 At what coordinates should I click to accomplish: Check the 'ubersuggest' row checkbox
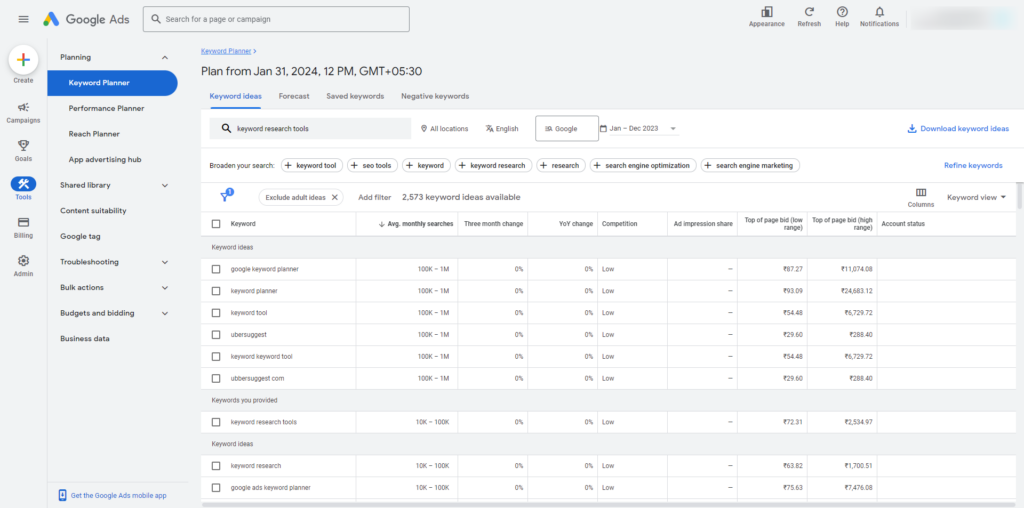pyautogui.click(x=216, y=334)
